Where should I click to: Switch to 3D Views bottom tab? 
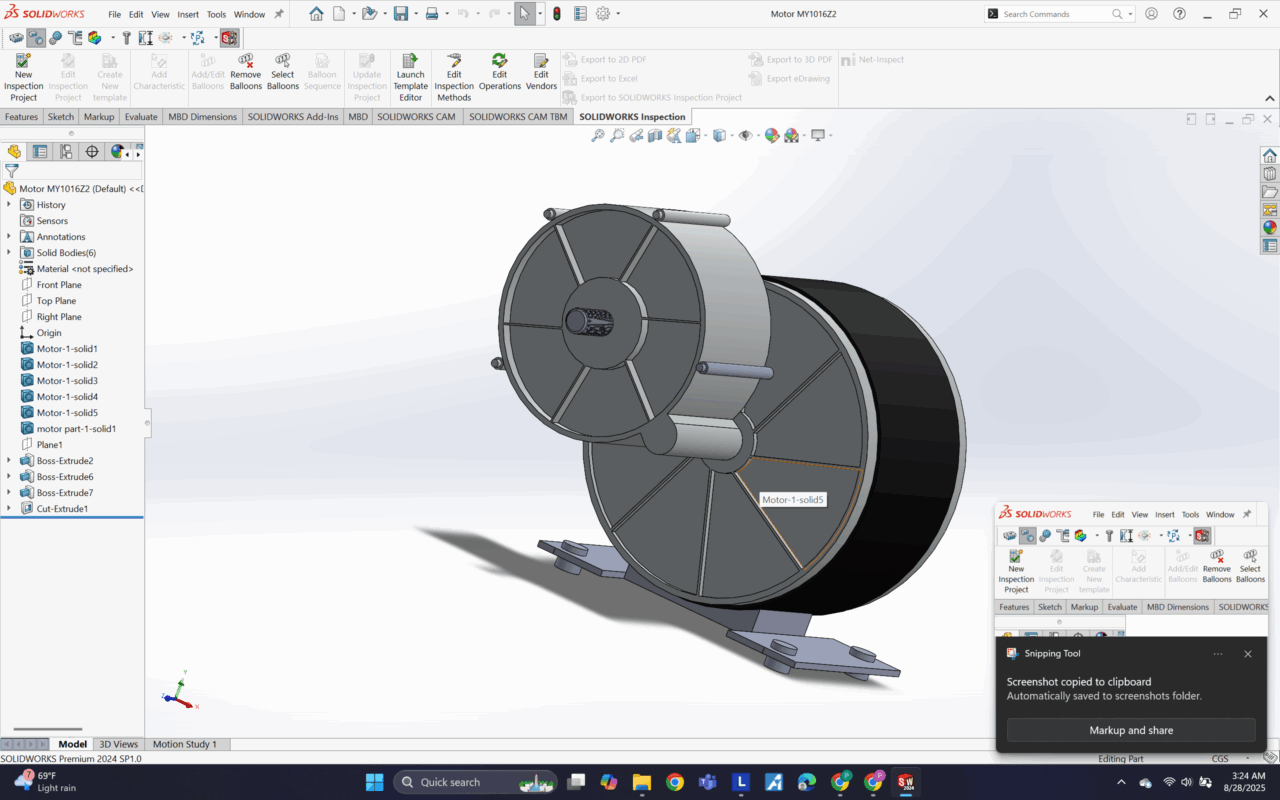point(118,744)
